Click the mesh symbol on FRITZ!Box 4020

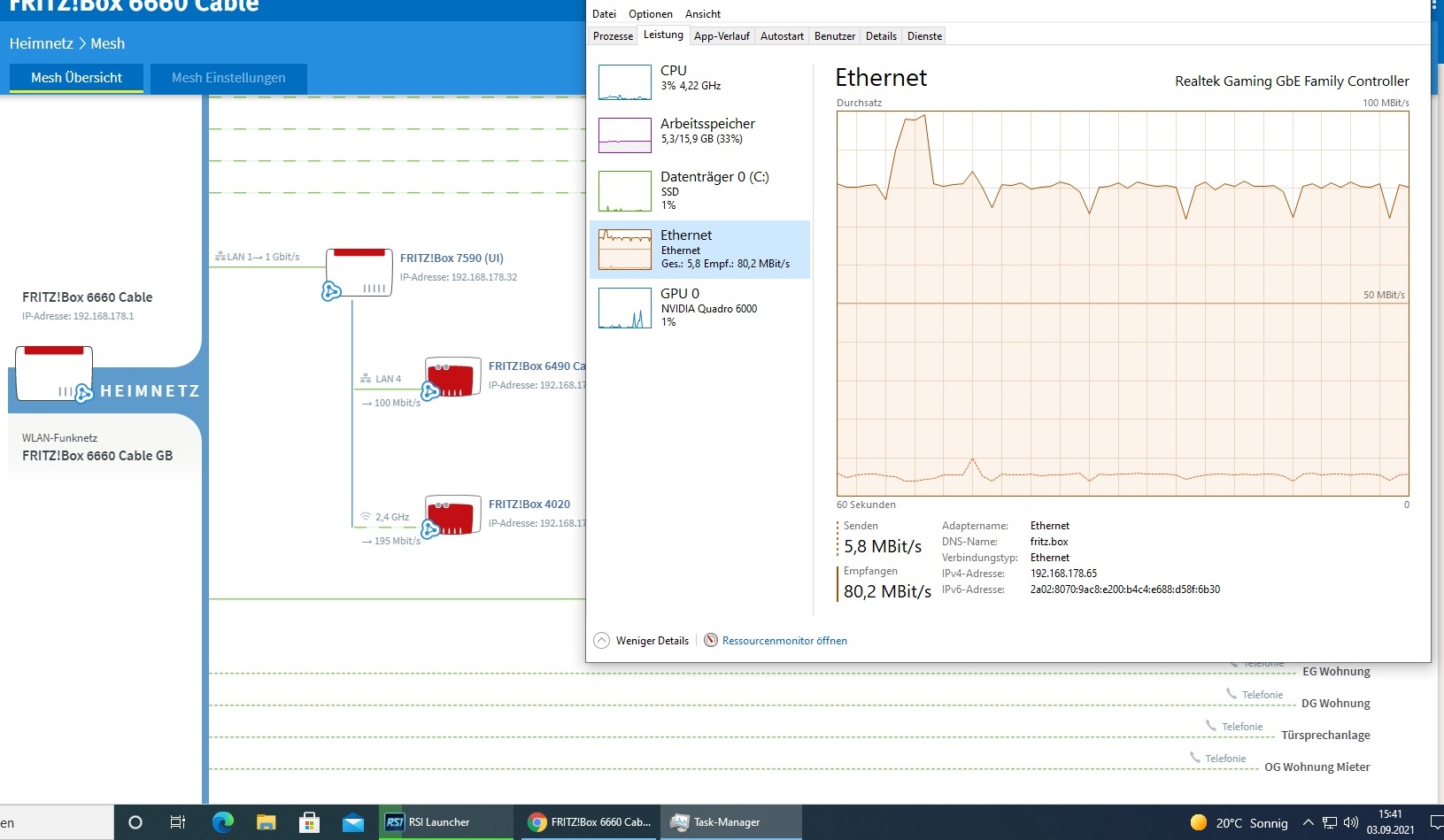[x=430, y=529]
